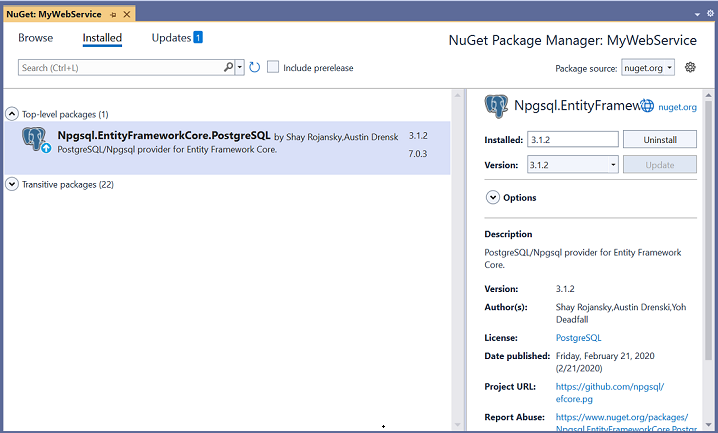Open the github.com/npgsql project URL
The image size is (718, 433).
coord(610,393)
